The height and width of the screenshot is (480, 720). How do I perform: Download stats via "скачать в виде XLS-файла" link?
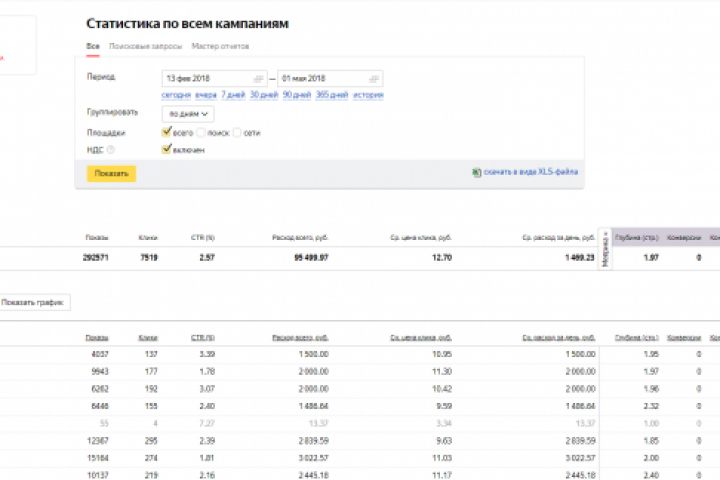[531, 172]
